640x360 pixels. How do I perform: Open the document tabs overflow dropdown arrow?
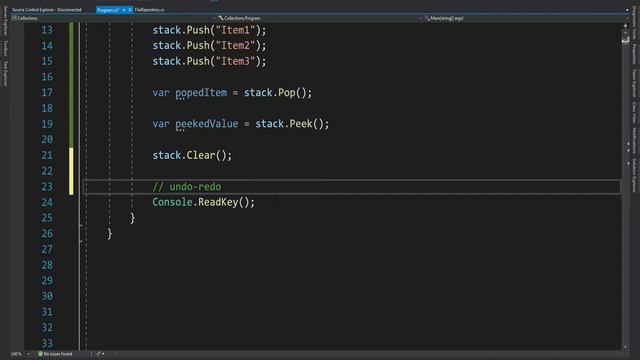[627, 10]
